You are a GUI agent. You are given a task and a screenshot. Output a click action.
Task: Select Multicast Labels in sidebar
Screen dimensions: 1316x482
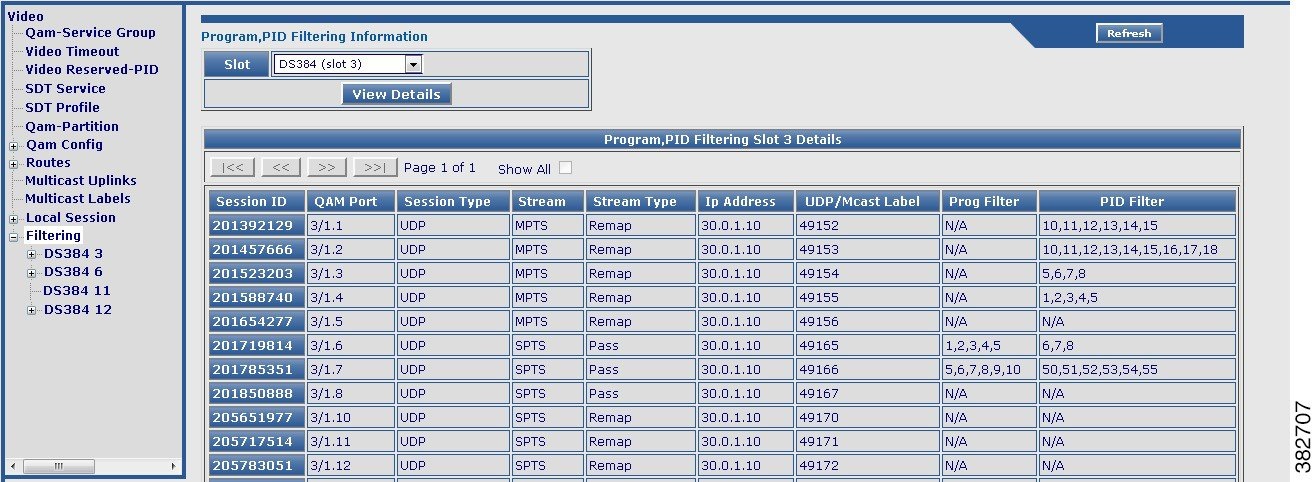click(x=78, y=198)
